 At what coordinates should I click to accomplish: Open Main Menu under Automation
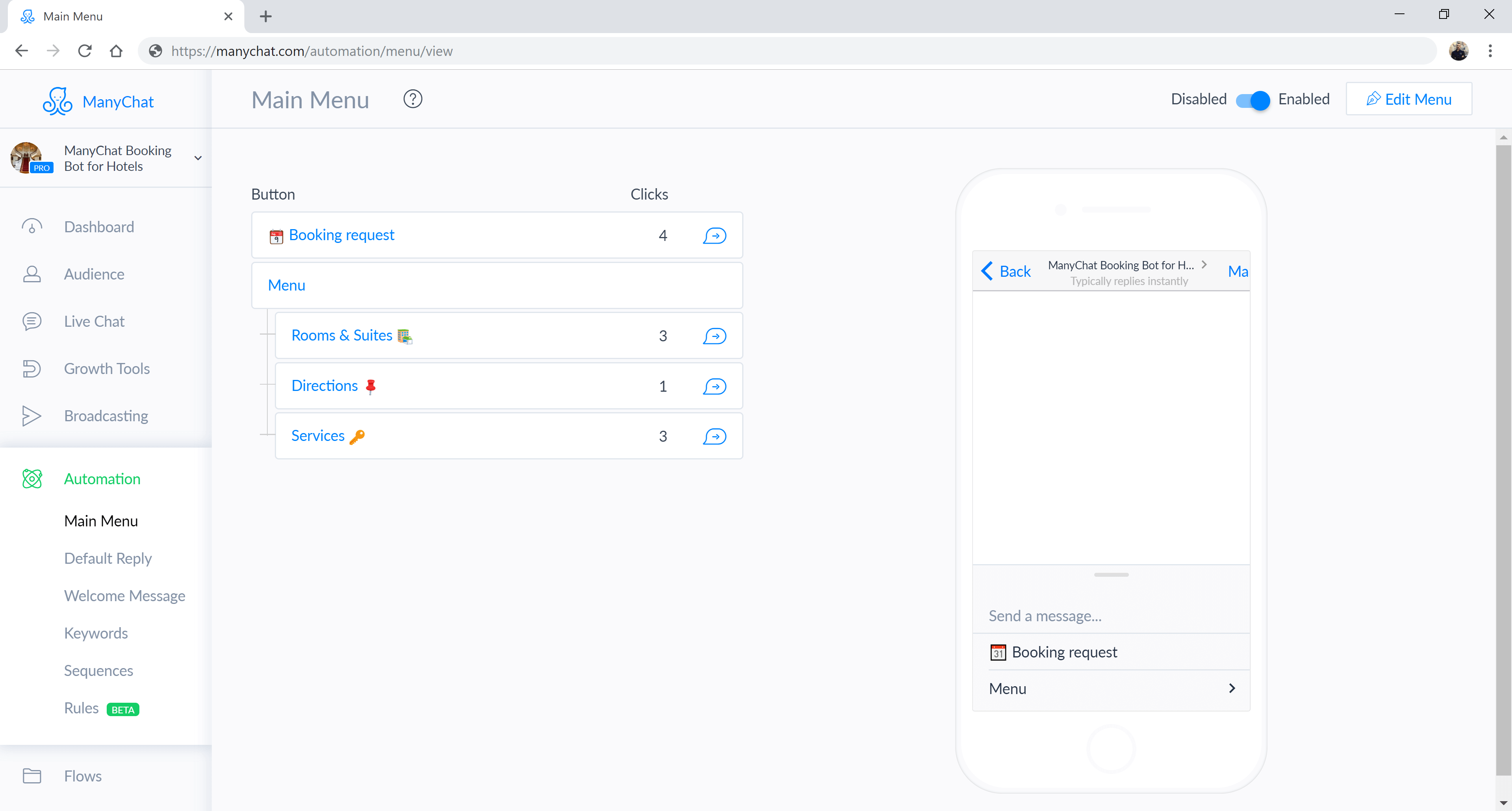pos(101,521)
